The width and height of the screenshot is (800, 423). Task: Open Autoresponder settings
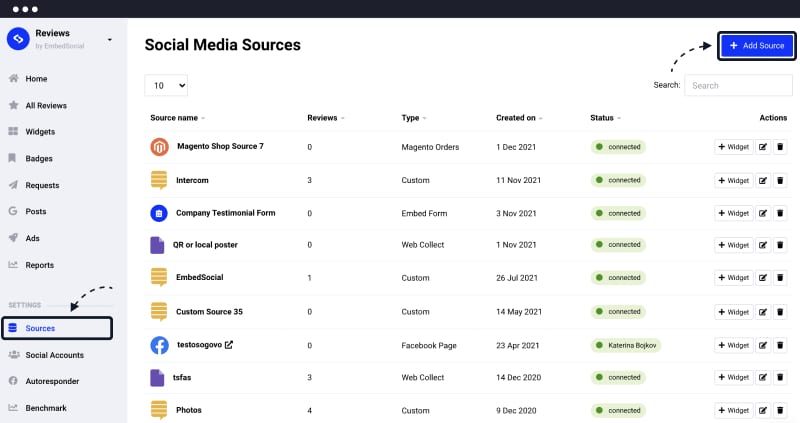[x=52, y=381]
